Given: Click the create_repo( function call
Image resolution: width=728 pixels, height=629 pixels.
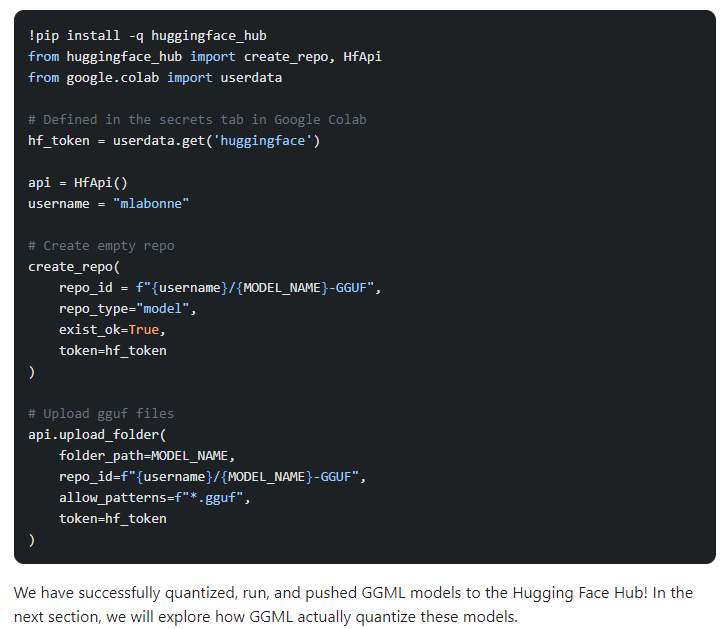Looking at the screenshot, I should [74, 266].
